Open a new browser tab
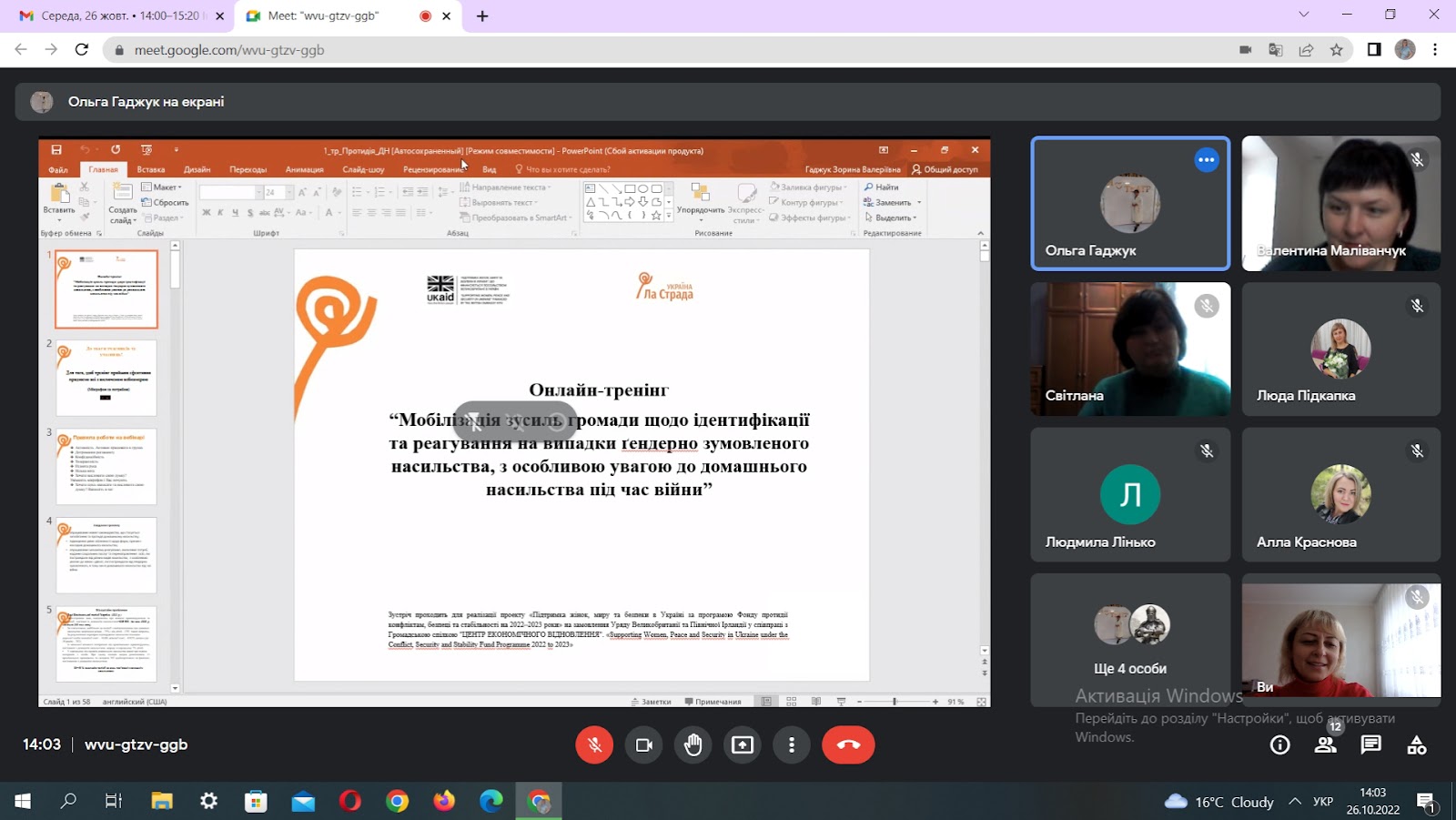 (482, 16)
